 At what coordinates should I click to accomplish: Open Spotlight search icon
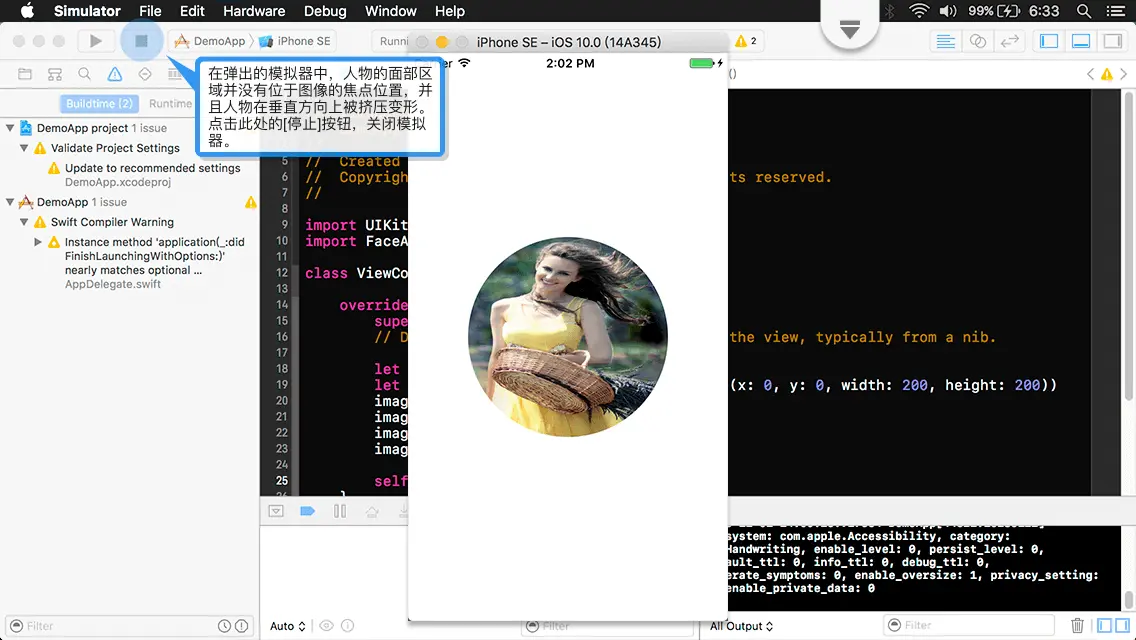click(1084, 11)
